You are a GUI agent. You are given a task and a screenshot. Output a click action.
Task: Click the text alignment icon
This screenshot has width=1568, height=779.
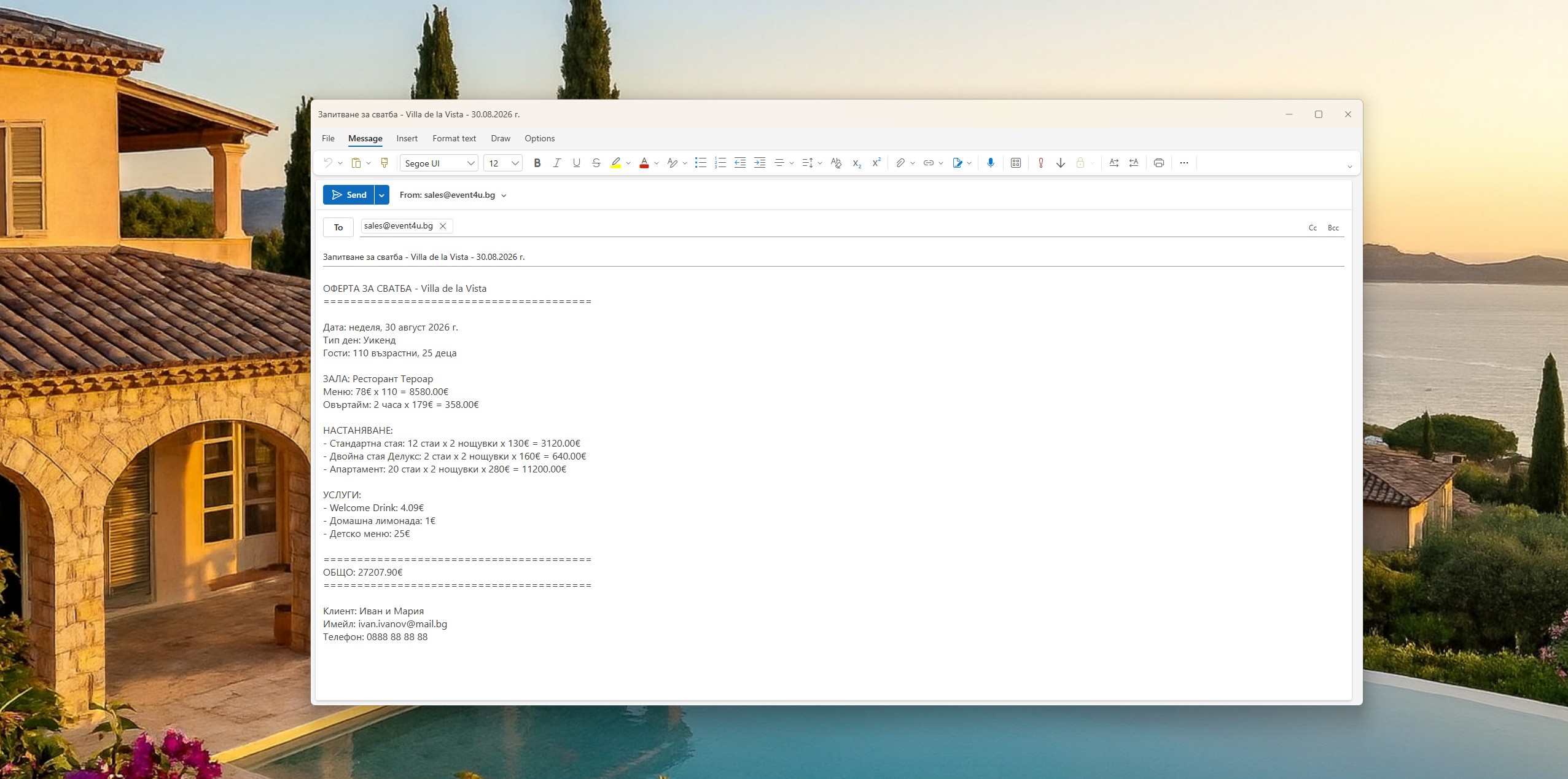779,163
